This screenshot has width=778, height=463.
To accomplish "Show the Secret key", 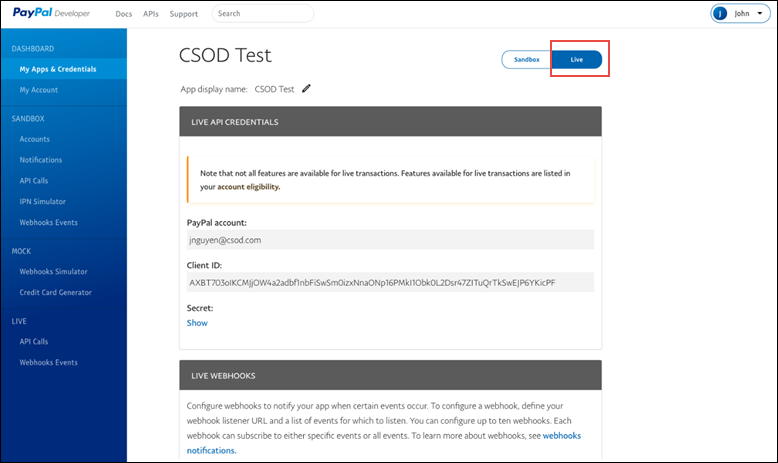I will click(197, 323).
